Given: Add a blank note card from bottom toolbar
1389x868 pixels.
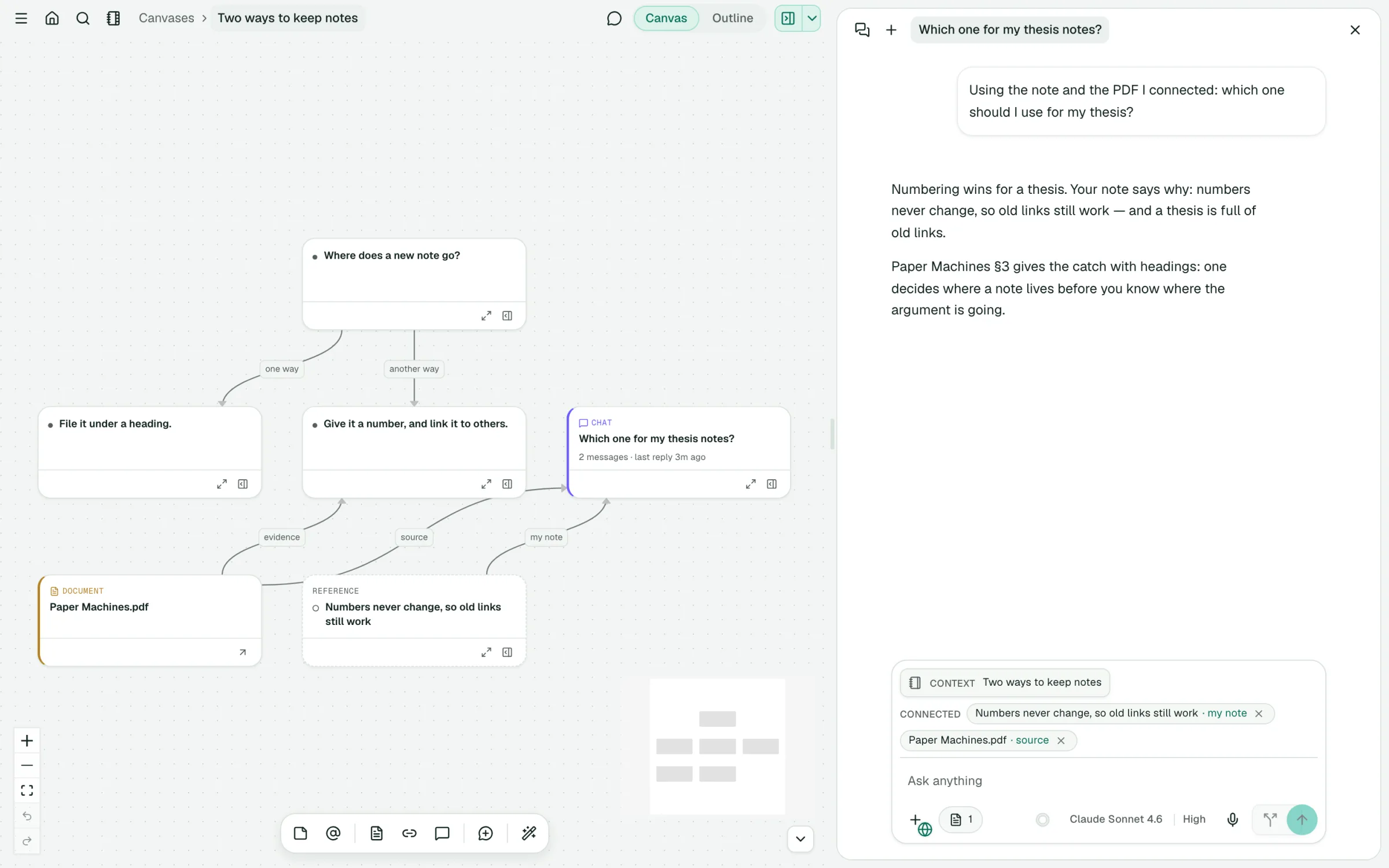Looking at the screenshot, I should (300, 833).
